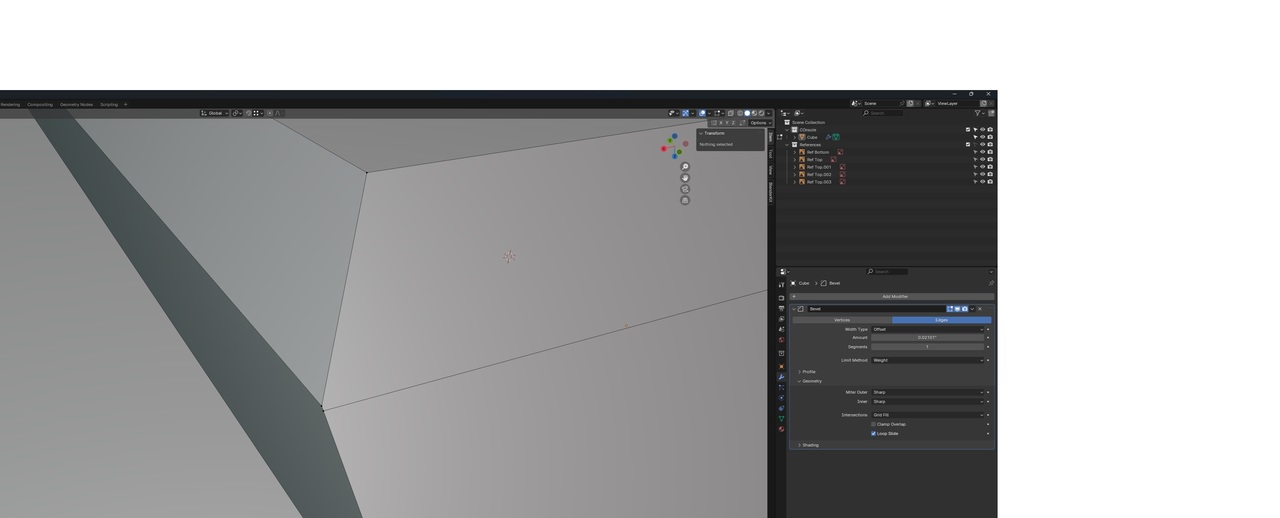Add a new workspace with plus tab
The image size is (1280, 518).
tap(125, 104)
